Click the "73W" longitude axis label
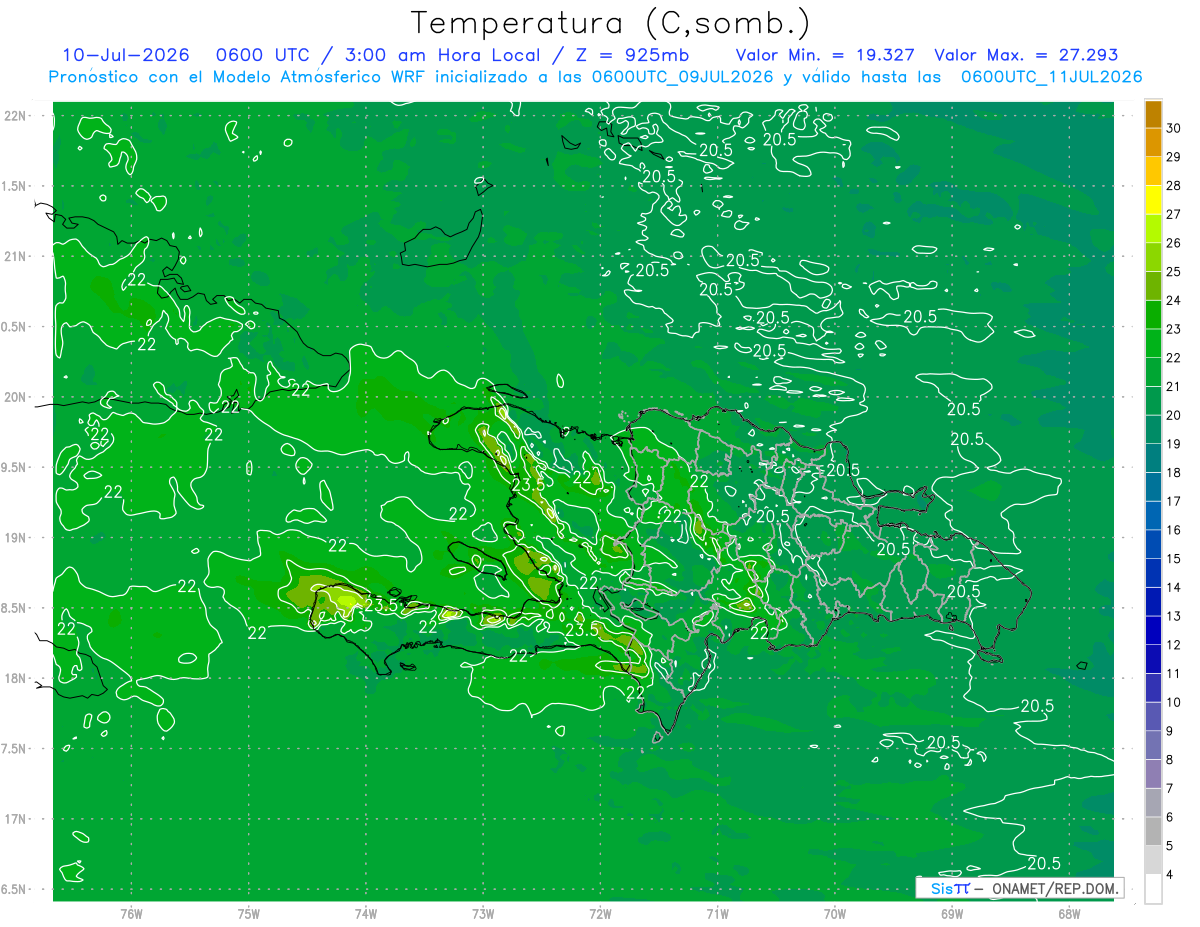This screenshot has width=1200, height=927. (x=483, y=914)
